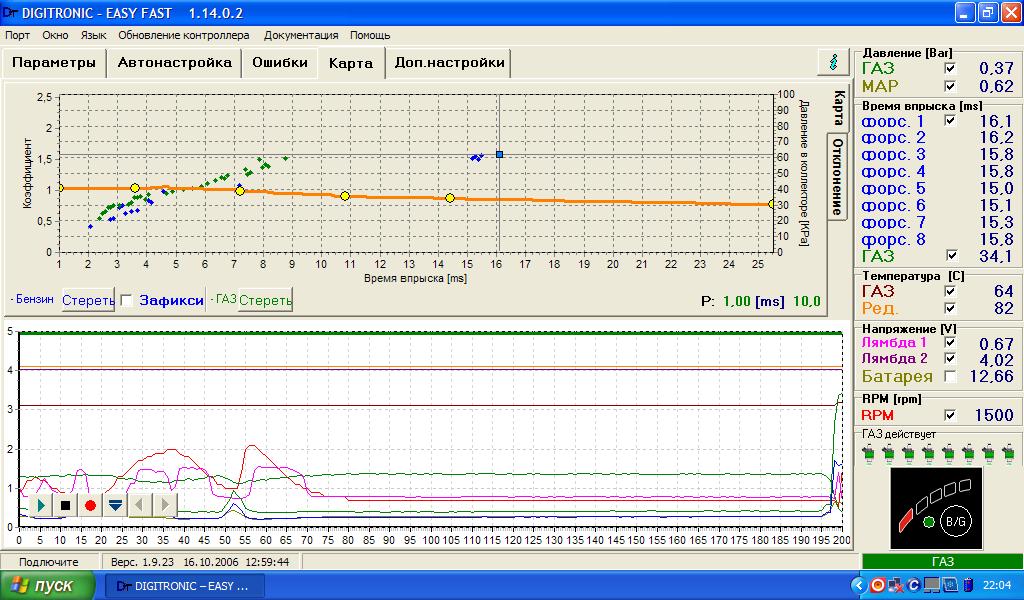
Task: Click the last green injector icon
Action: tap(1008, 454)
